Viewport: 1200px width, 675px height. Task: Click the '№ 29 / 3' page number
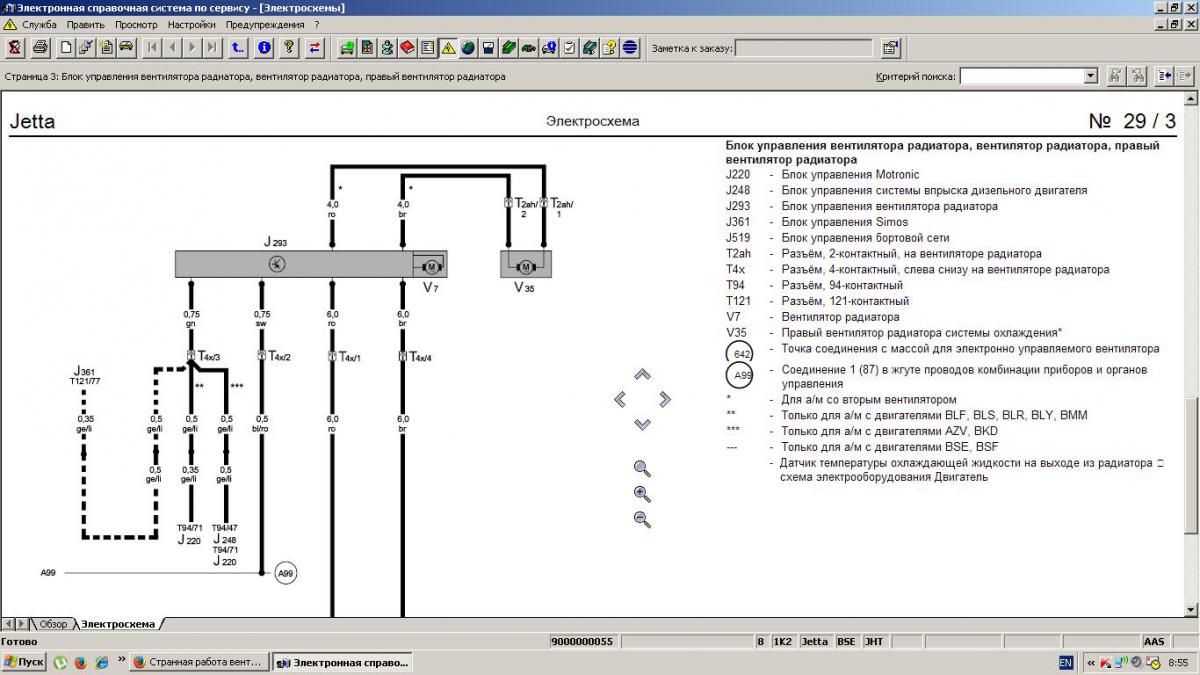(1132, 121)
